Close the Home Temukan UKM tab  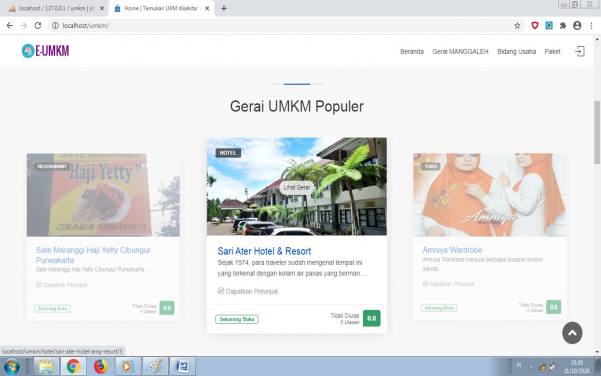[207, 8]
